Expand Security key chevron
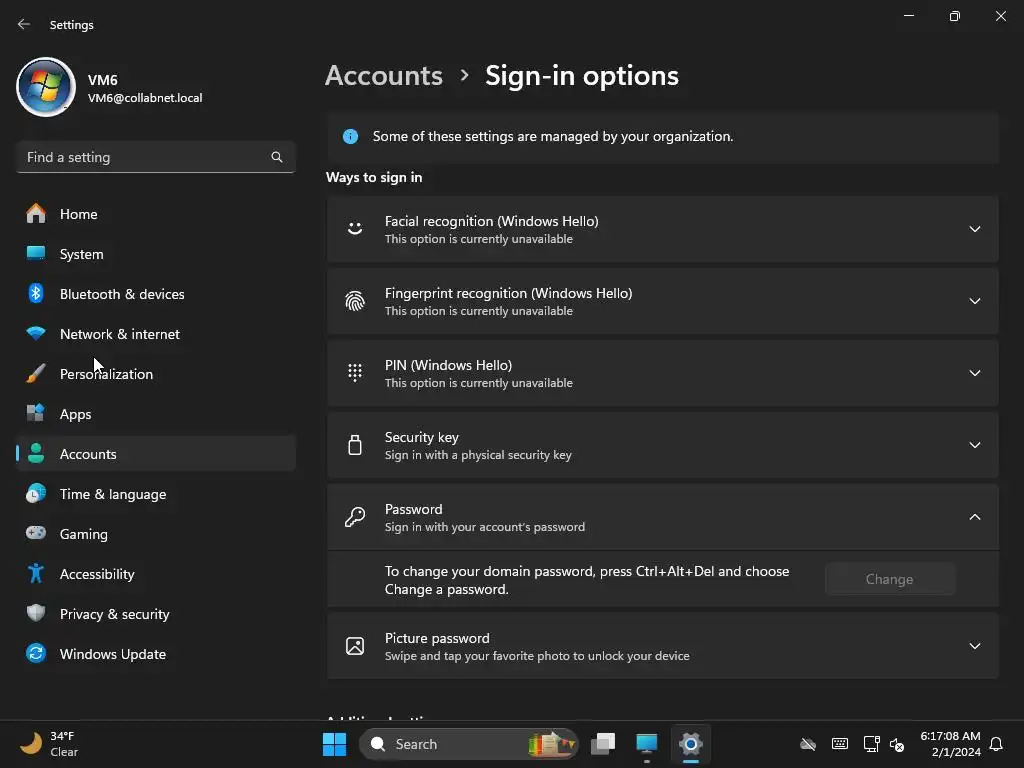The image size is (1024, 768). tap(974, 445)
